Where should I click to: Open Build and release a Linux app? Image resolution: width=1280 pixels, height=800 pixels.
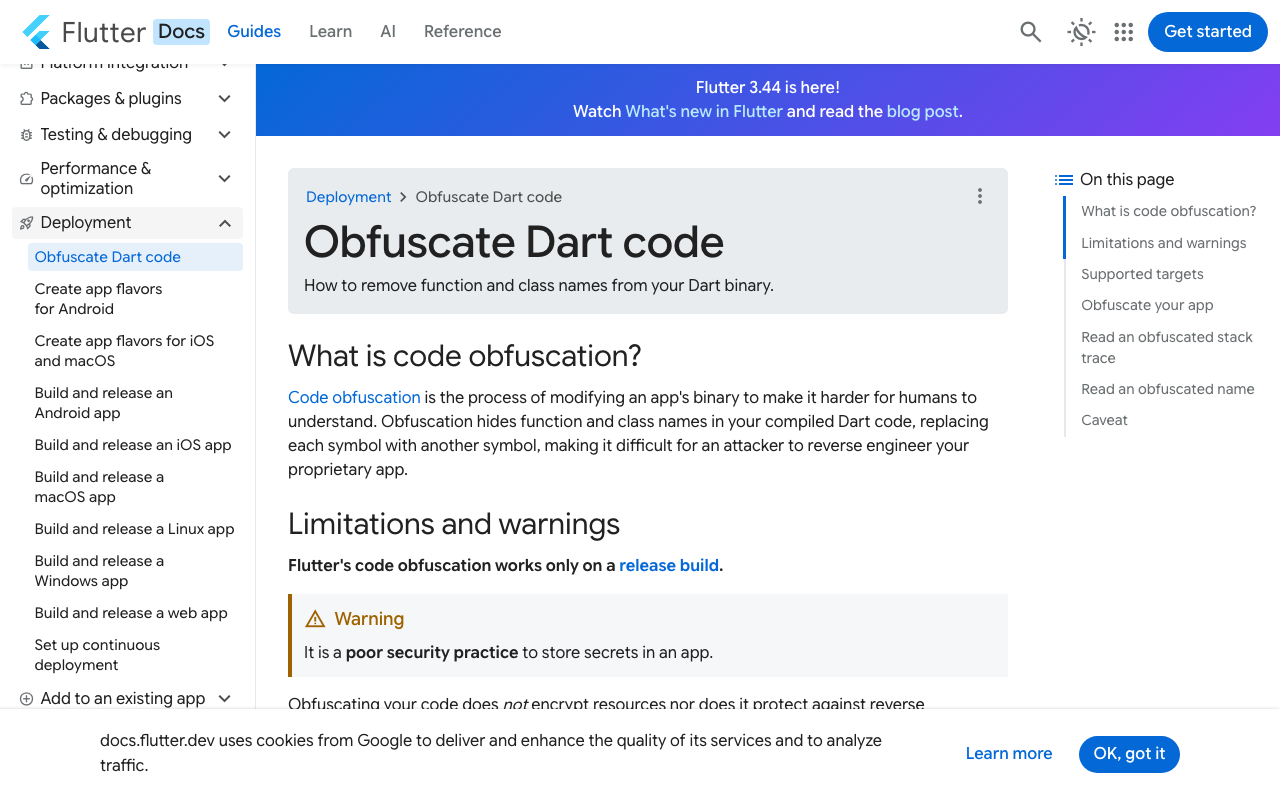click(x=135, y=529)
